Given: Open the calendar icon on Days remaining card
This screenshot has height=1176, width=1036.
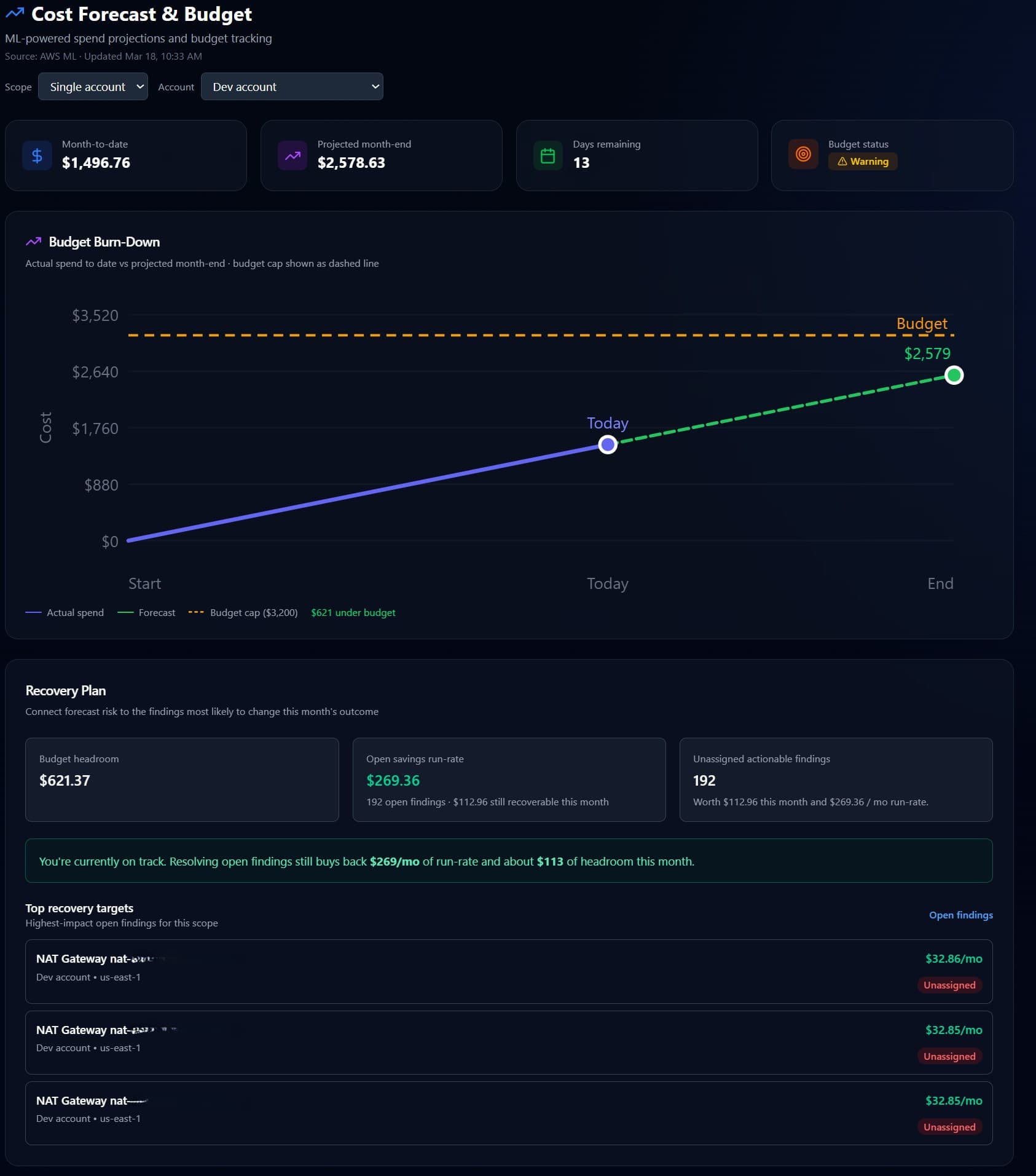Looking at the screenshot, I should tap(548, 155).
